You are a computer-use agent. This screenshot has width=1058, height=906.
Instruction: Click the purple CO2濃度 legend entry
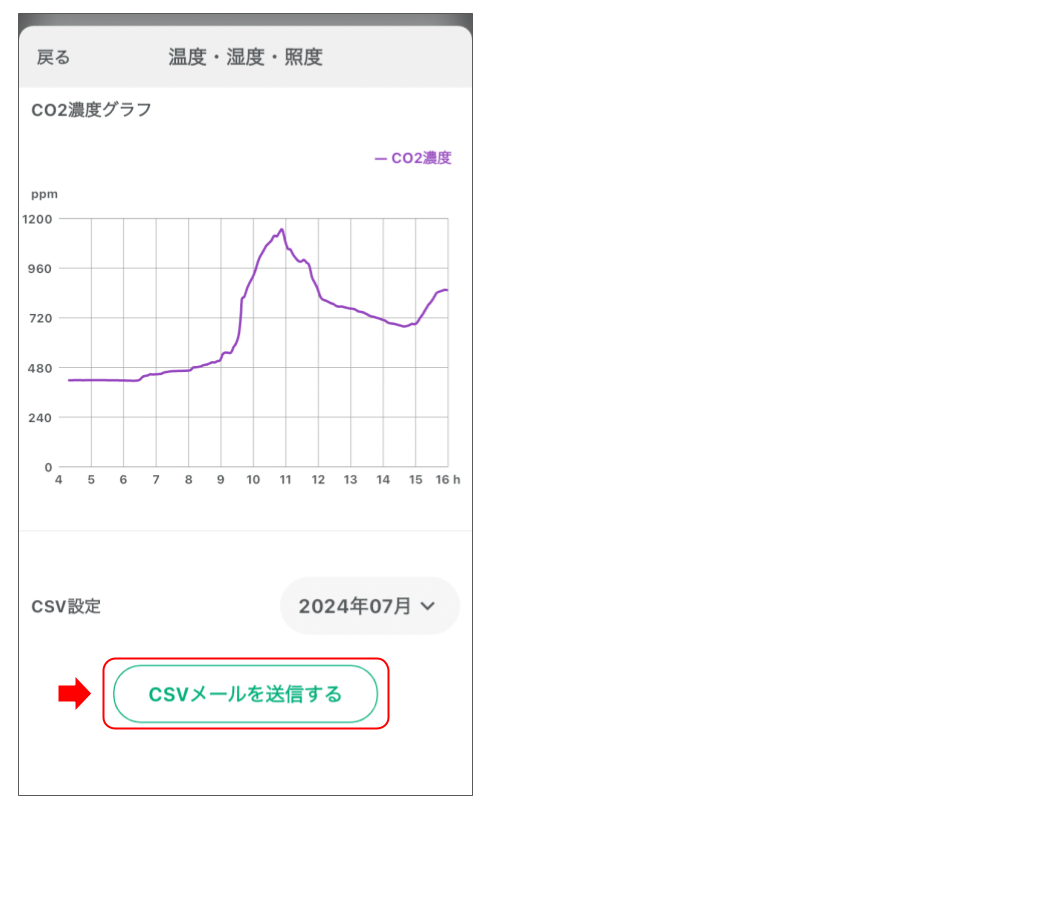[x=413, y=158]
